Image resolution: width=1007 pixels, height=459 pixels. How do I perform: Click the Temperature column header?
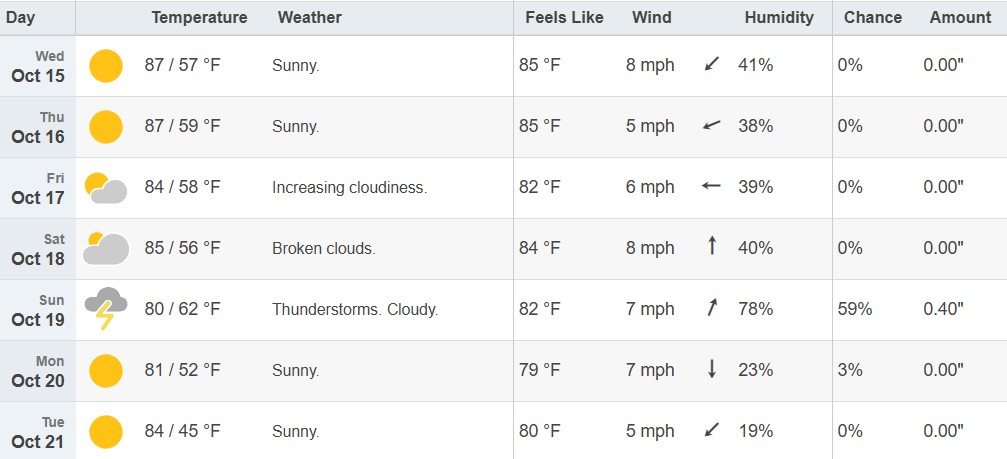pos(199,17)
